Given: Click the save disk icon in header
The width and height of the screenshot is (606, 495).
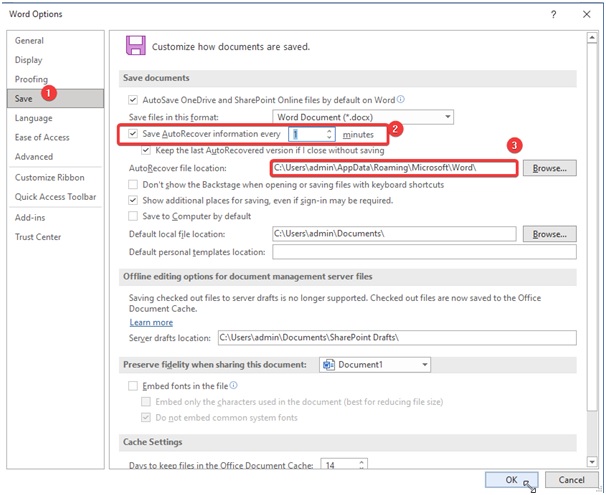Looking at the screenshot, I should 134,45.
